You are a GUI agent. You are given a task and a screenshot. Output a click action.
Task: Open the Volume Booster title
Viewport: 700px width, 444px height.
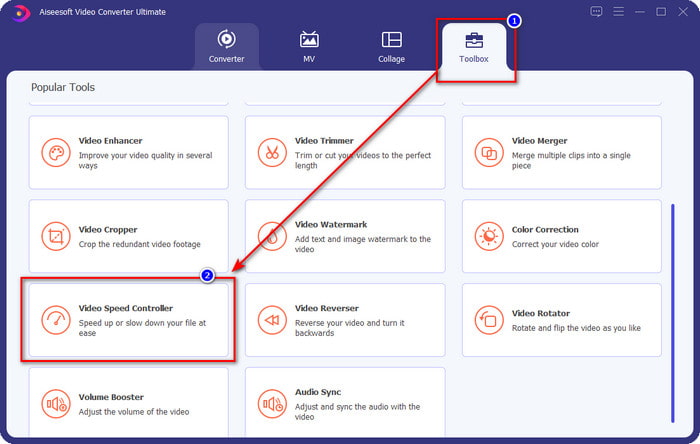111,397
